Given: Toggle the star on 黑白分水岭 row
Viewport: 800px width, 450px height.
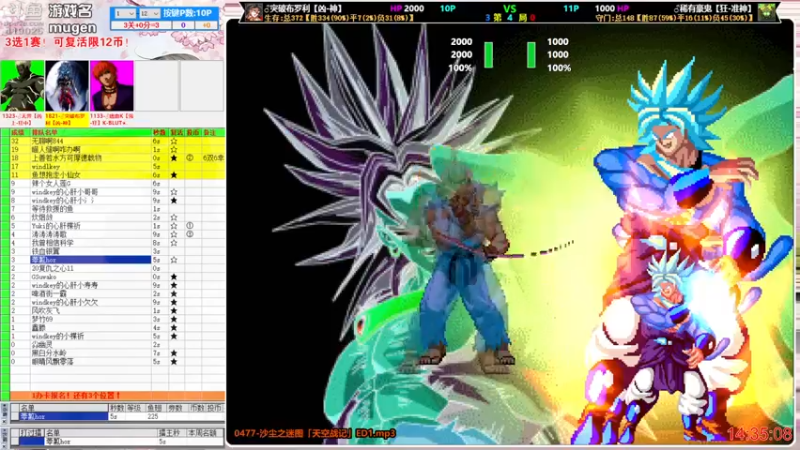Looking at the screenshot, I should click(174, 353).
